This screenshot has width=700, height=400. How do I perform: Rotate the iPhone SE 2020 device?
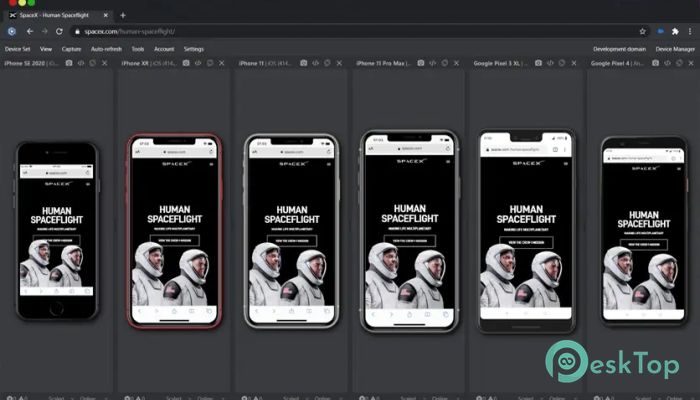[x=92, y=63]
